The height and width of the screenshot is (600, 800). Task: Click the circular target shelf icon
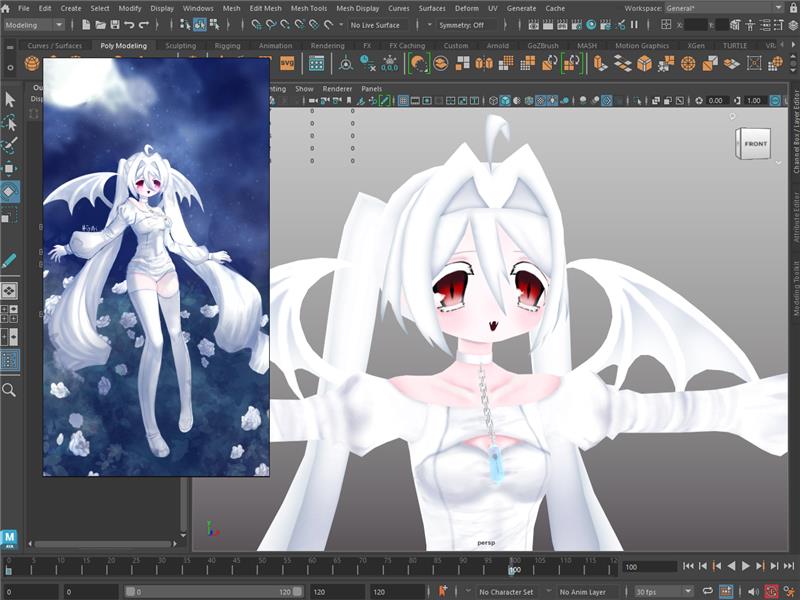click(688, 64)
